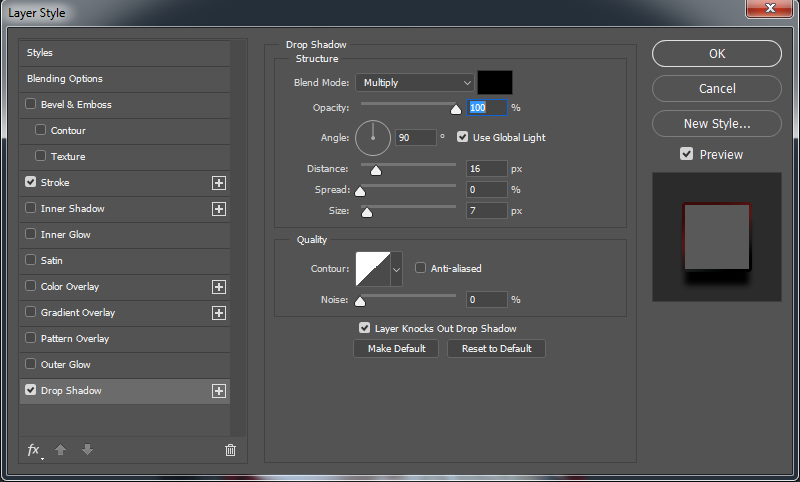The width and height of the screenshot is (800, 482).
Task: Click the Distance value field
Action: [x=487, y=169]
